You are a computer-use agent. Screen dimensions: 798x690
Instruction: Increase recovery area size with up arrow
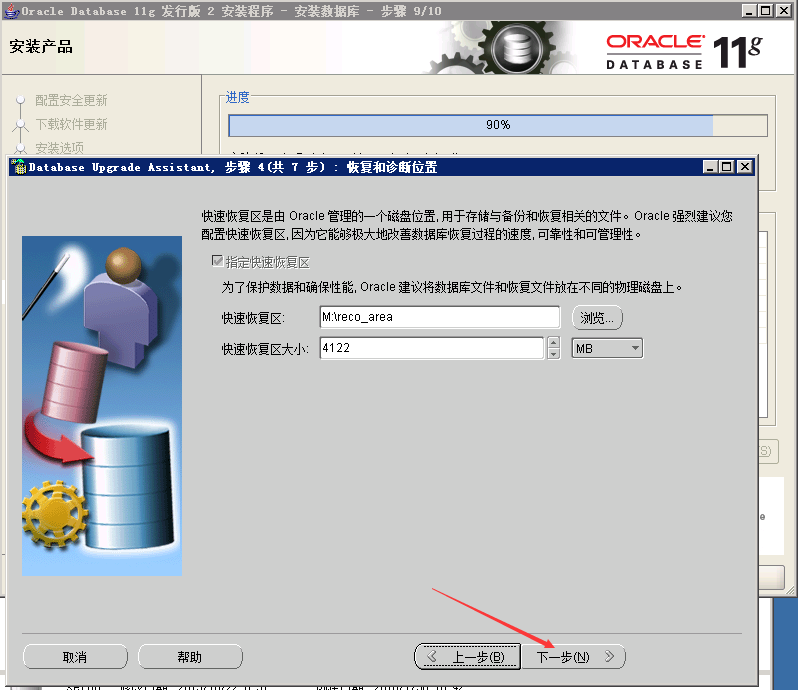(x=554, y=342)
